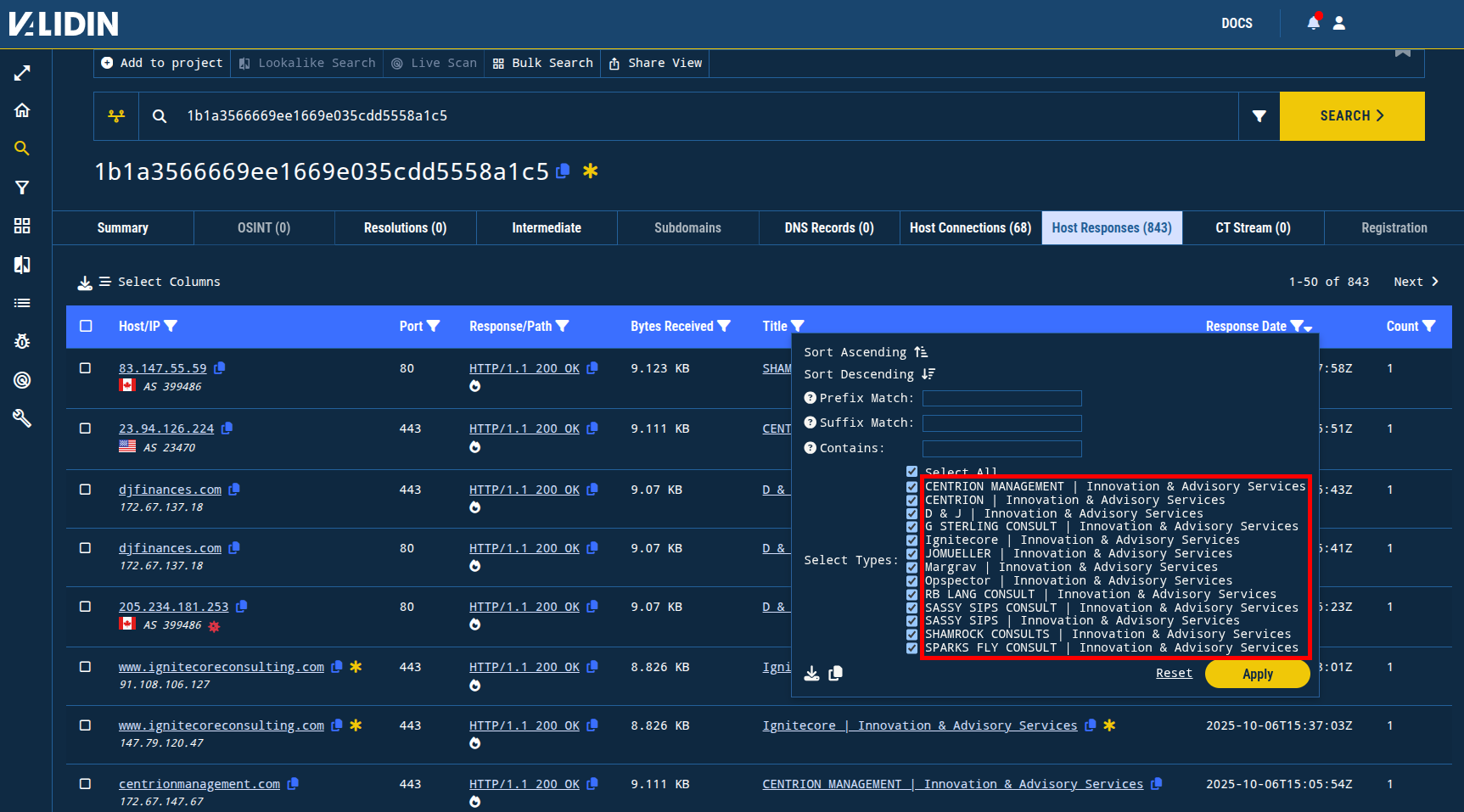Copy the hash title with copy icon
This screenshot has height=812, width=1464.
563,171
